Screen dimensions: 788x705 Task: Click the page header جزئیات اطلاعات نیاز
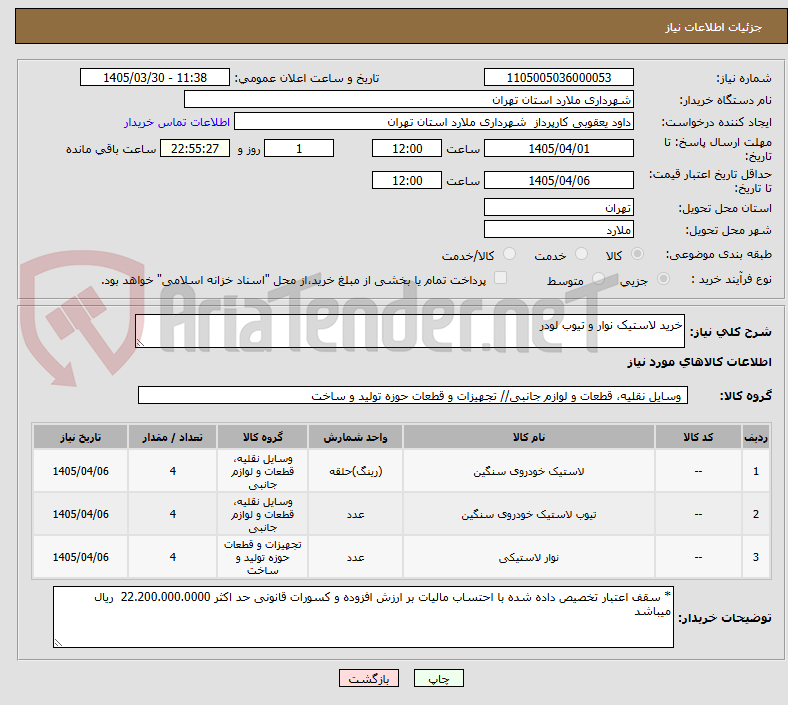(713, 27)
